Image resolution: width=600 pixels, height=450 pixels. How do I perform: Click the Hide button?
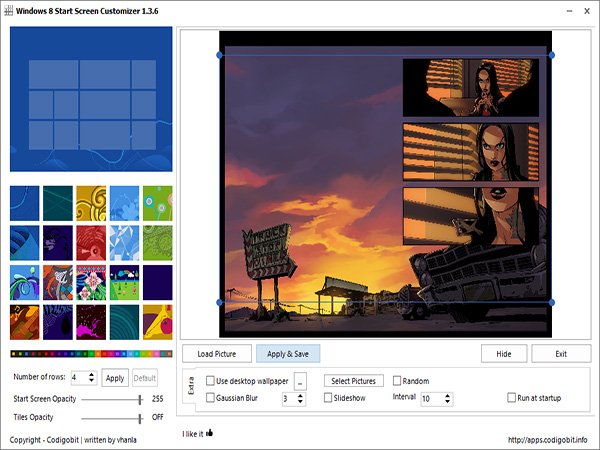(504, 354)
